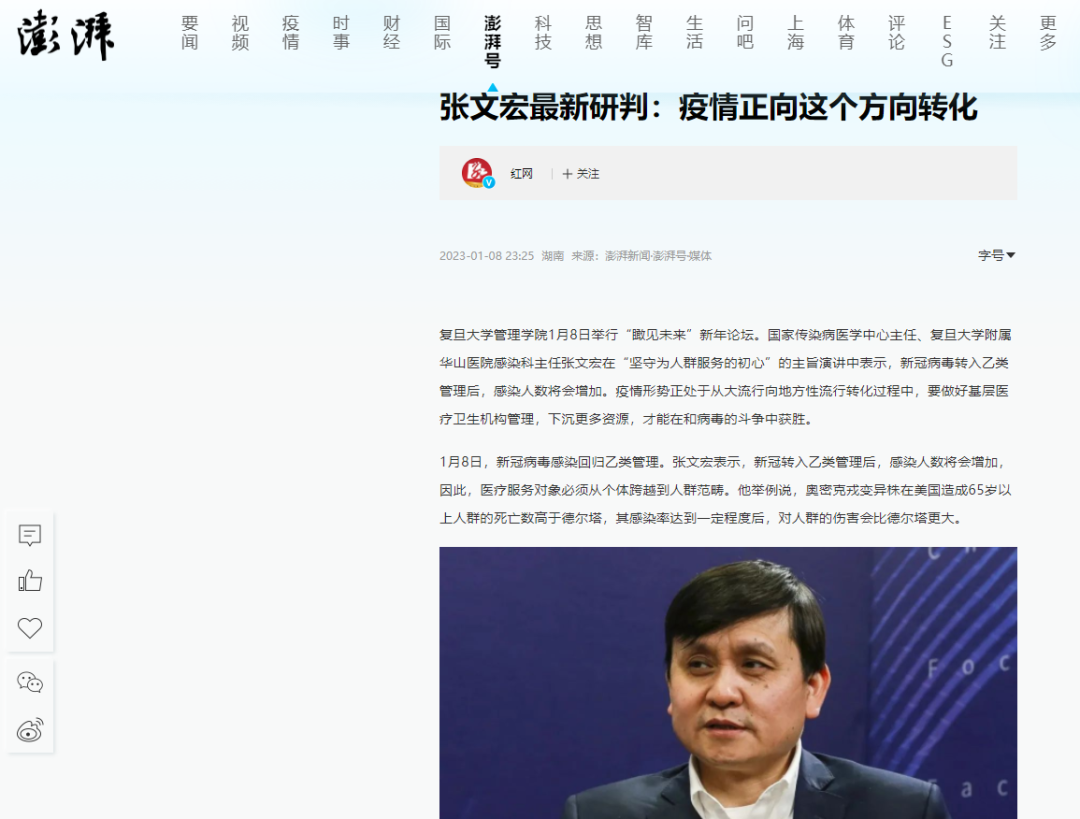Click the thumbs-up like icon
This screenshot has width=1080, height=819.
click(30, 581)
